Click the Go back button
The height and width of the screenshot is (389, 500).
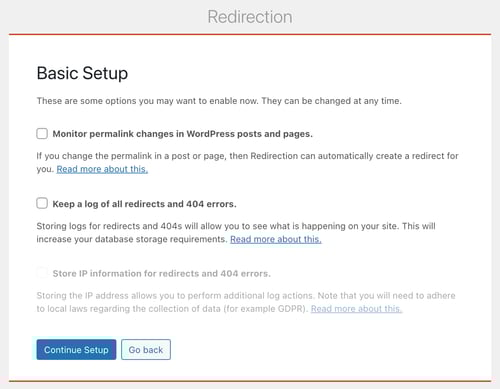(146, 350)
